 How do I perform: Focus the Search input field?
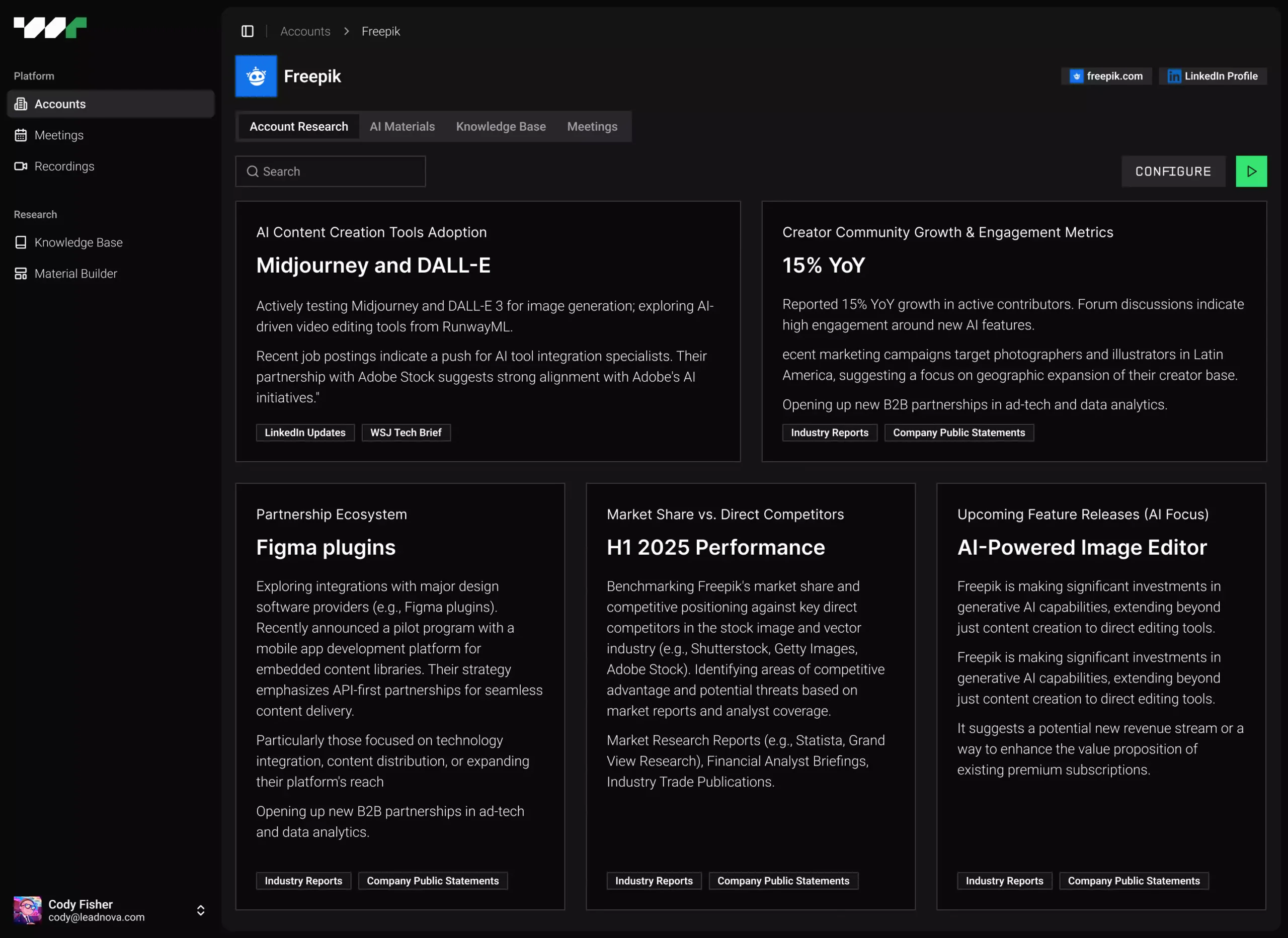[331, 172]
